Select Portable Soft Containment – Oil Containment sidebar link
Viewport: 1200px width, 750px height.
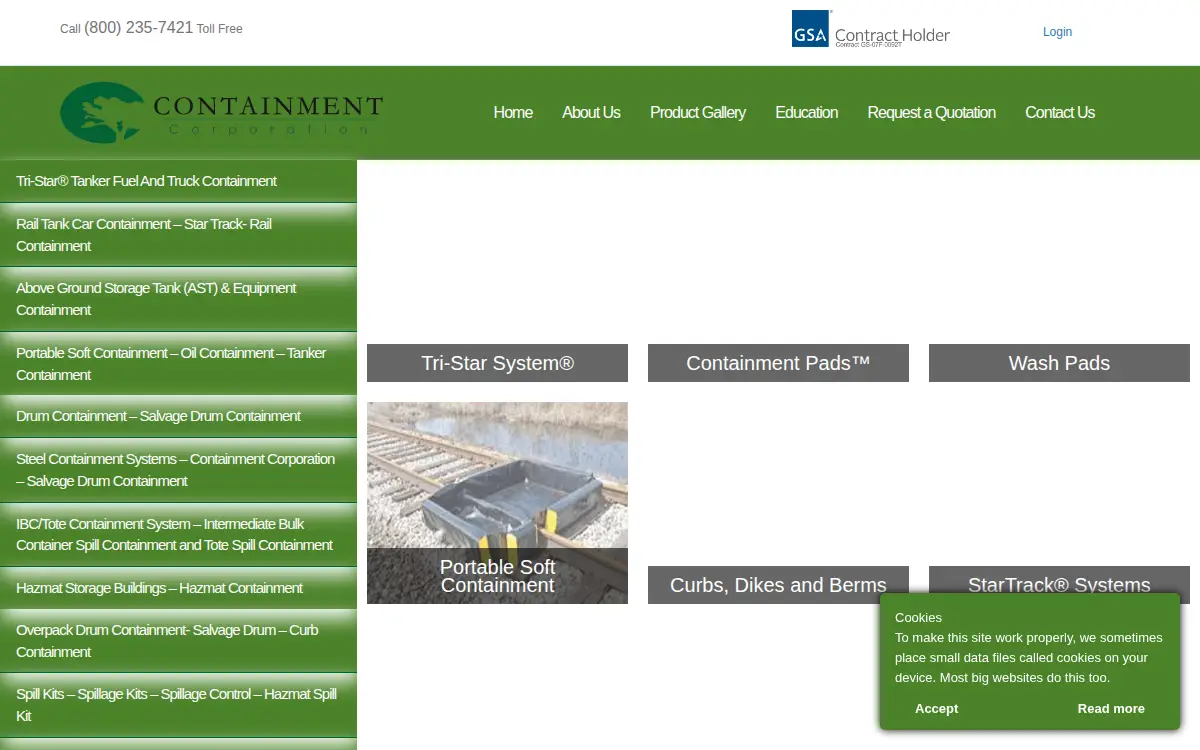click(x=178, y=364)
